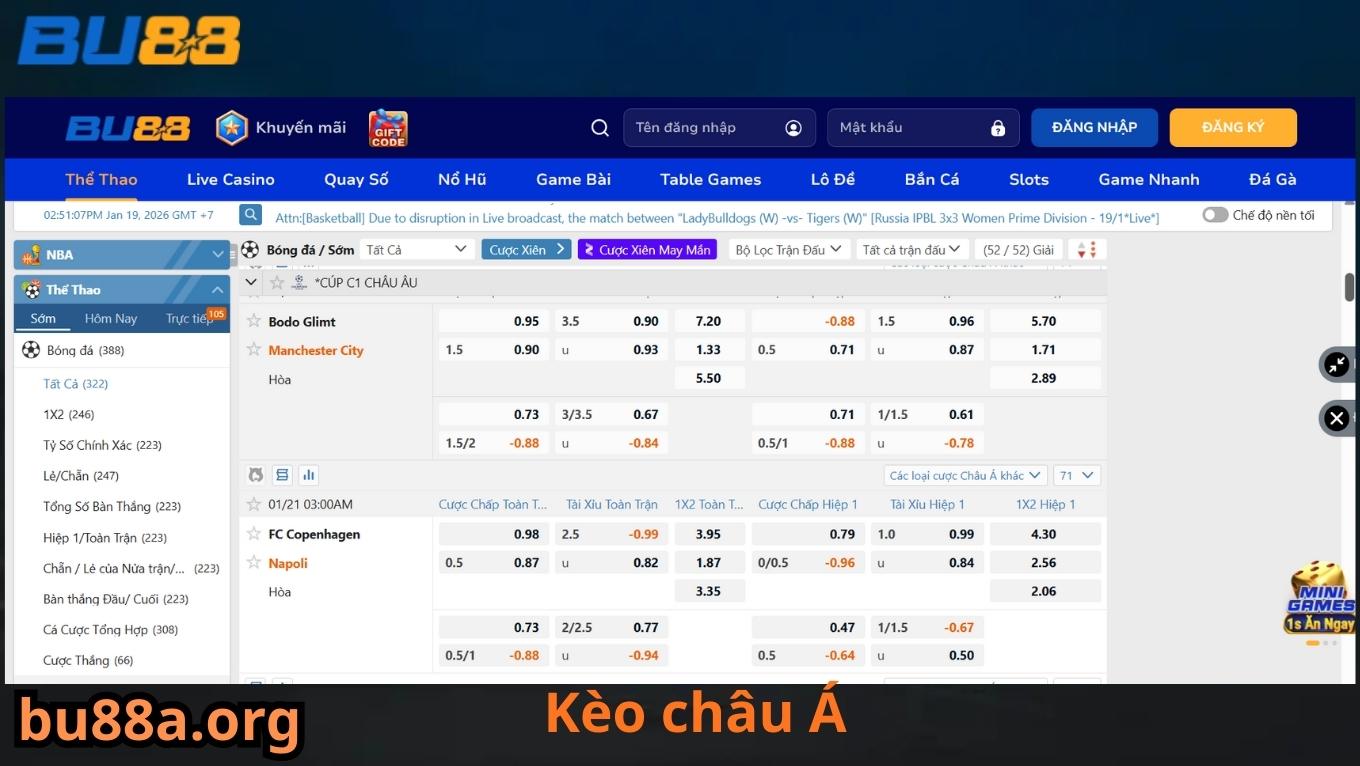Viewport: 1360px width, 766px height.
Task: Enable Chế độ nền tối dark mode switch
Action: point(1215,214)
